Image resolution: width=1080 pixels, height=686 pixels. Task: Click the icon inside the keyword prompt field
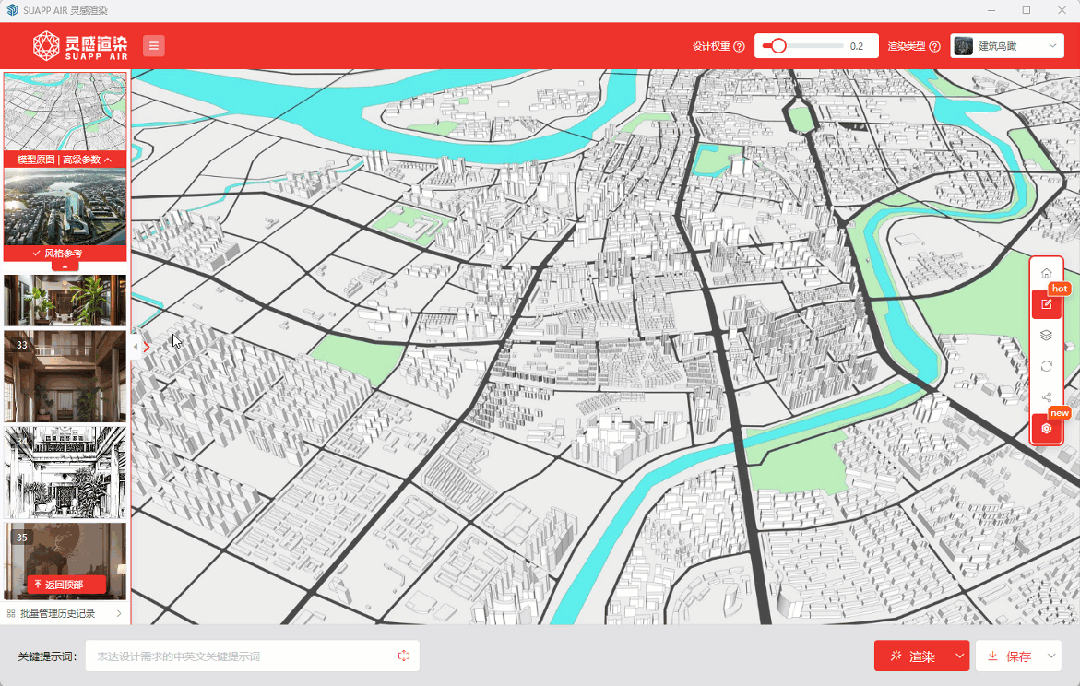404,656
